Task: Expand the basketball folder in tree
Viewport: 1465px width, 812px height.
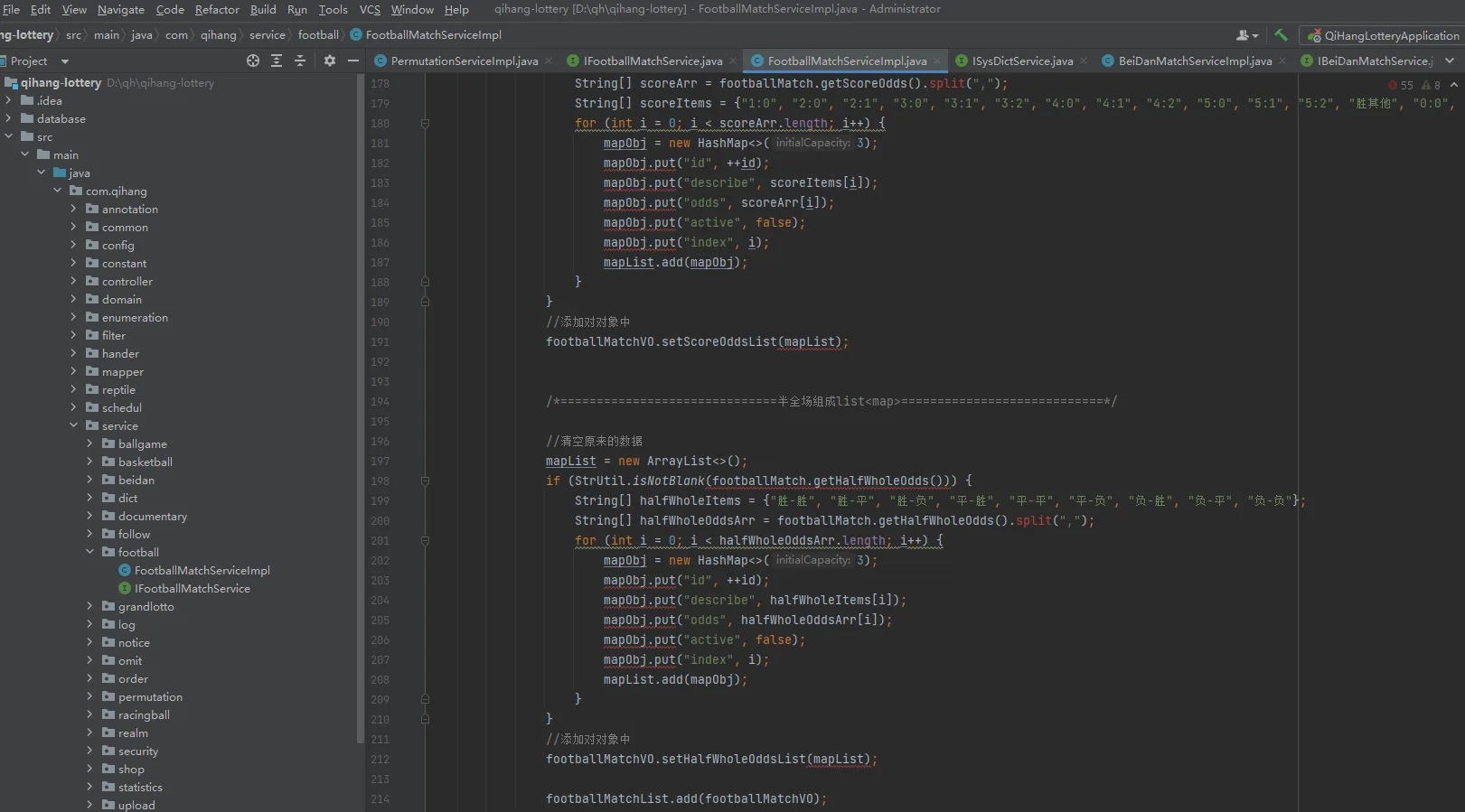Action: pos(89,462)
